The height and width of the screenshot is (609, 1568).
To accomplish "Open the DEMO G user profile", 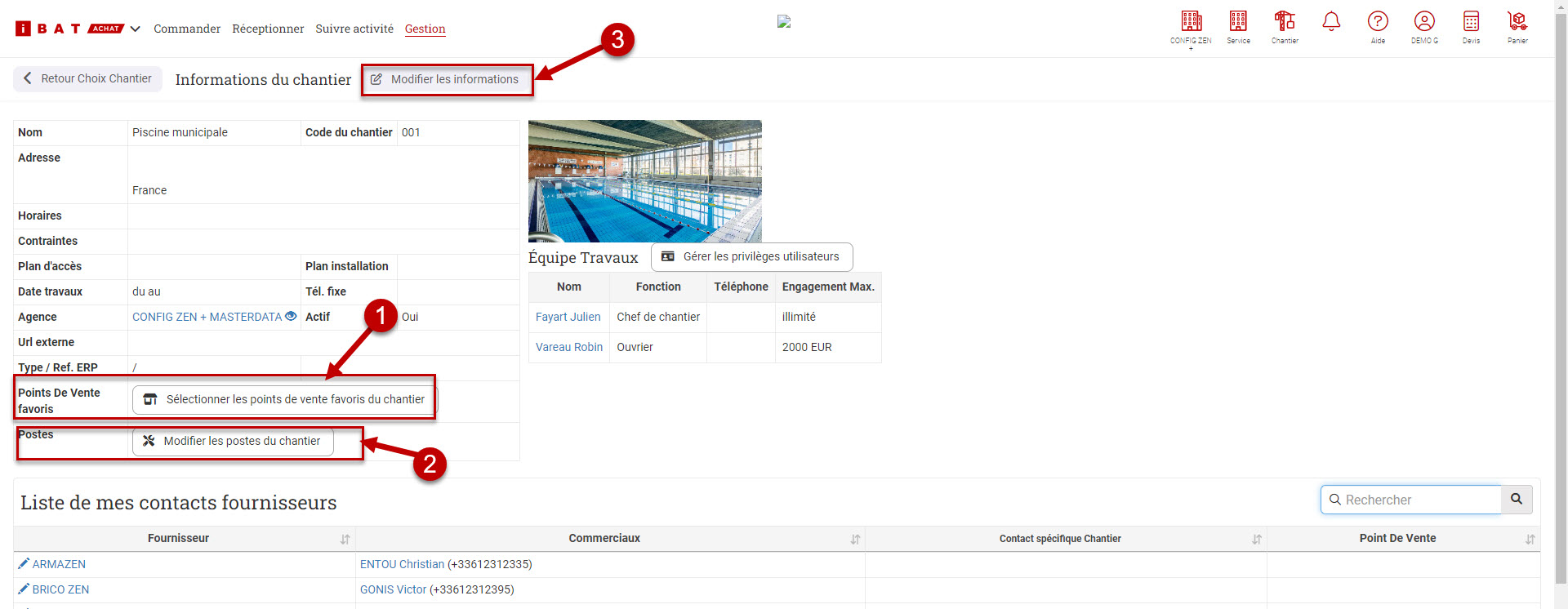I will coord(1424,22).
